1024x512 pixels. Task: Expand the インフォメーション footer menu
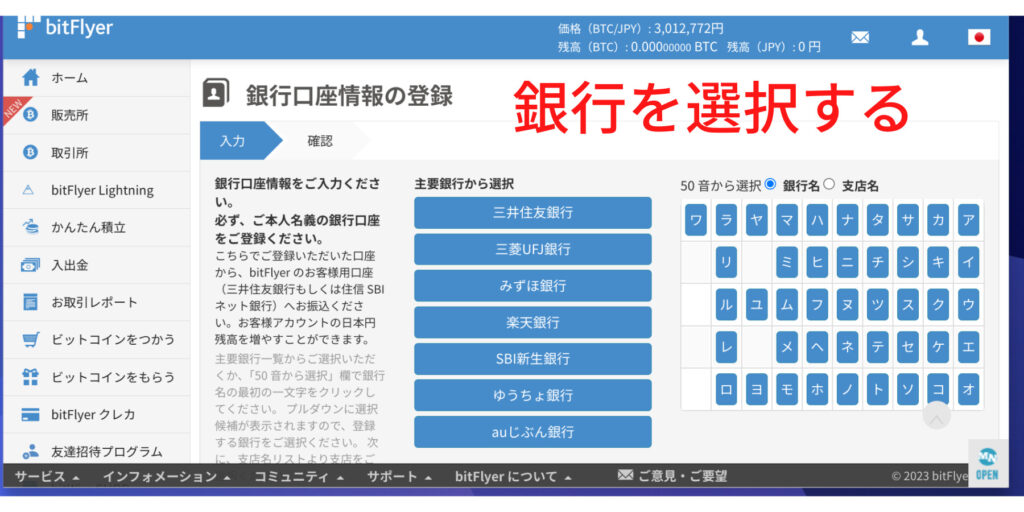pyautogui.click(x=167, y=477)
